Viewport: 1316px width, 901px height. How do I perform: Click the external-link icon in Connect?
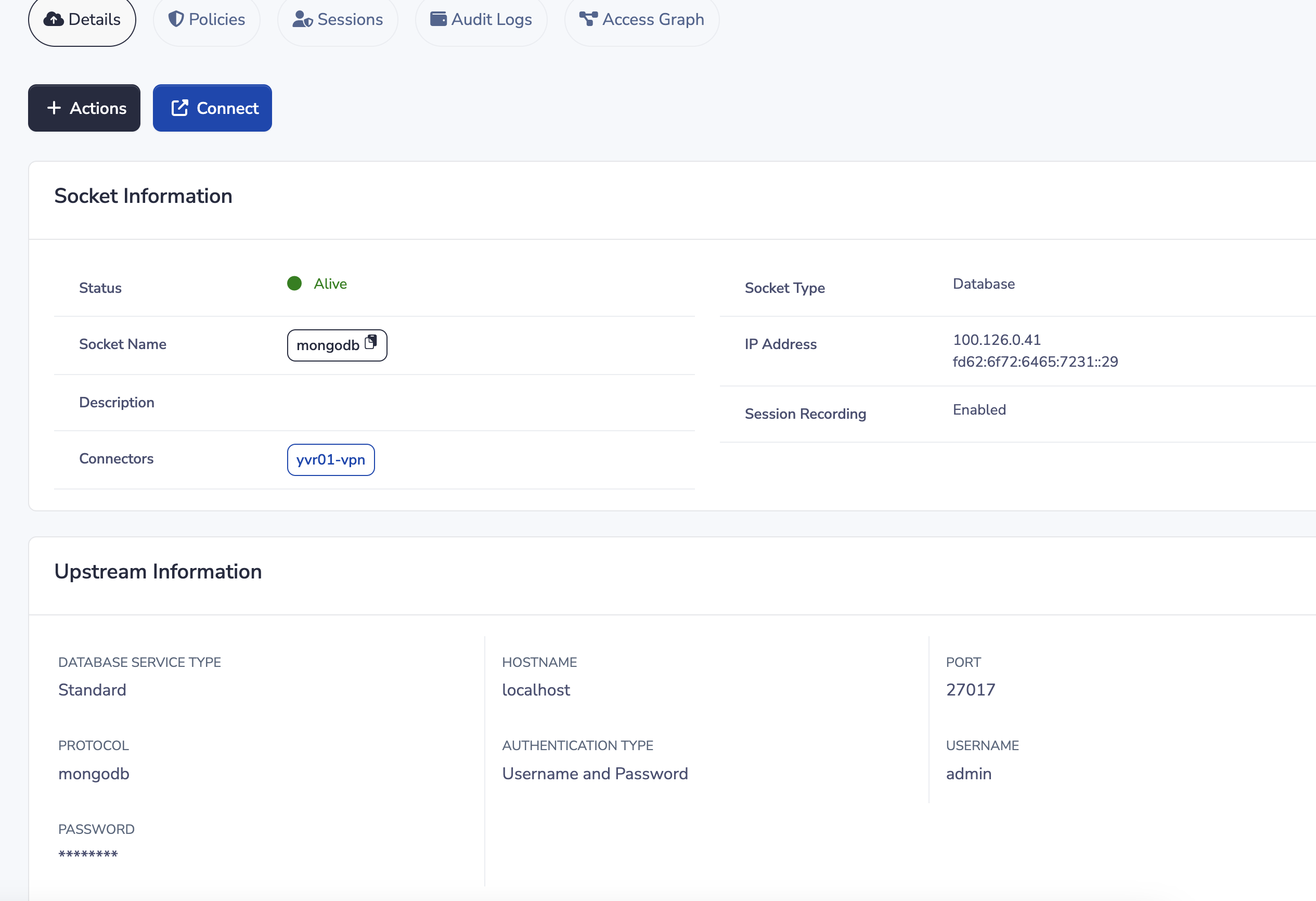click(179, 108)
